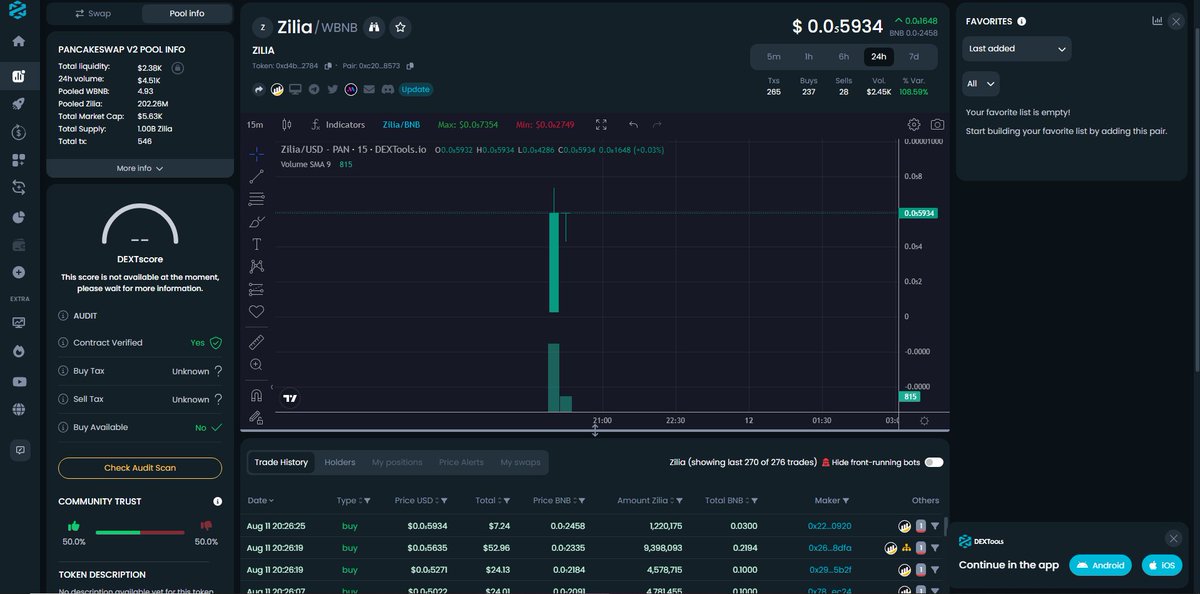Open the All filter dropdown in Favorites
This screenshot has width=1200, height=594.
[981, 84]
